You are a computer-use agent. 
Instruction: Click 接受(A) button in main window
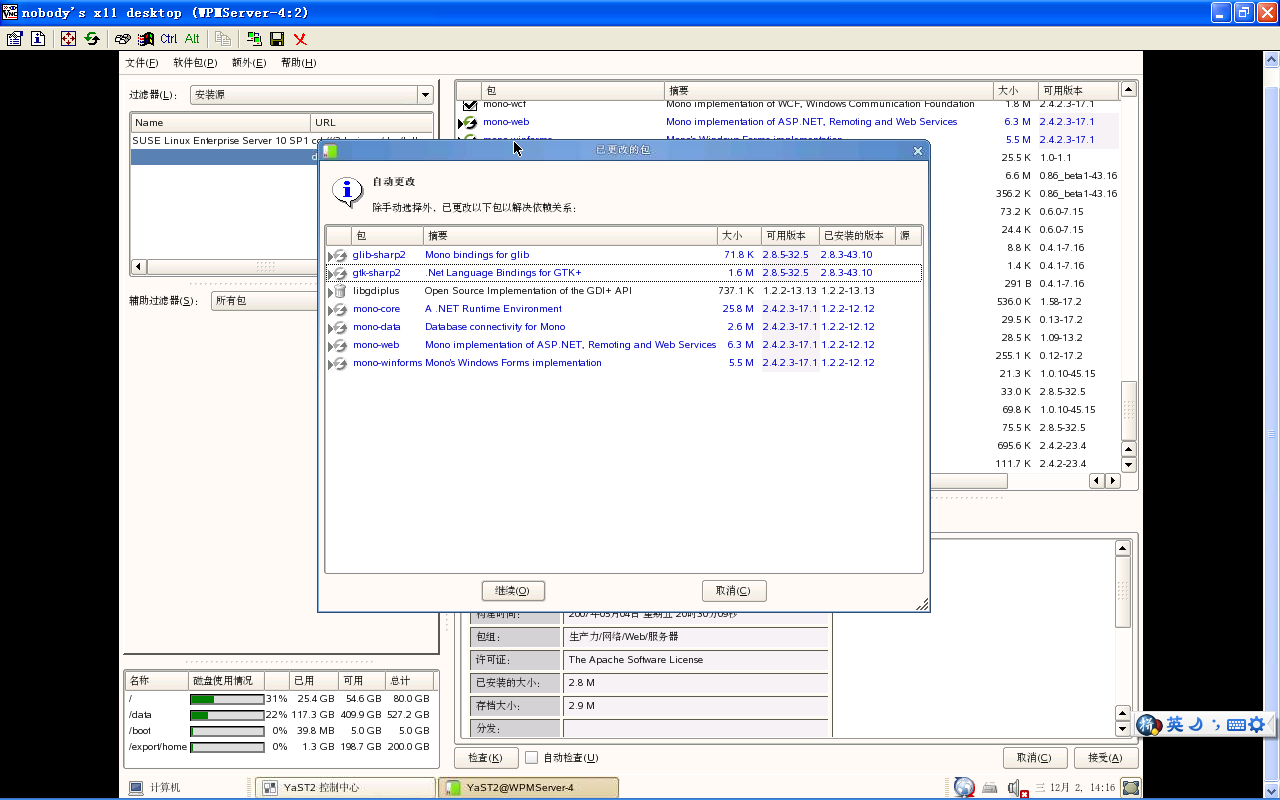click(x=1105, y=758)
